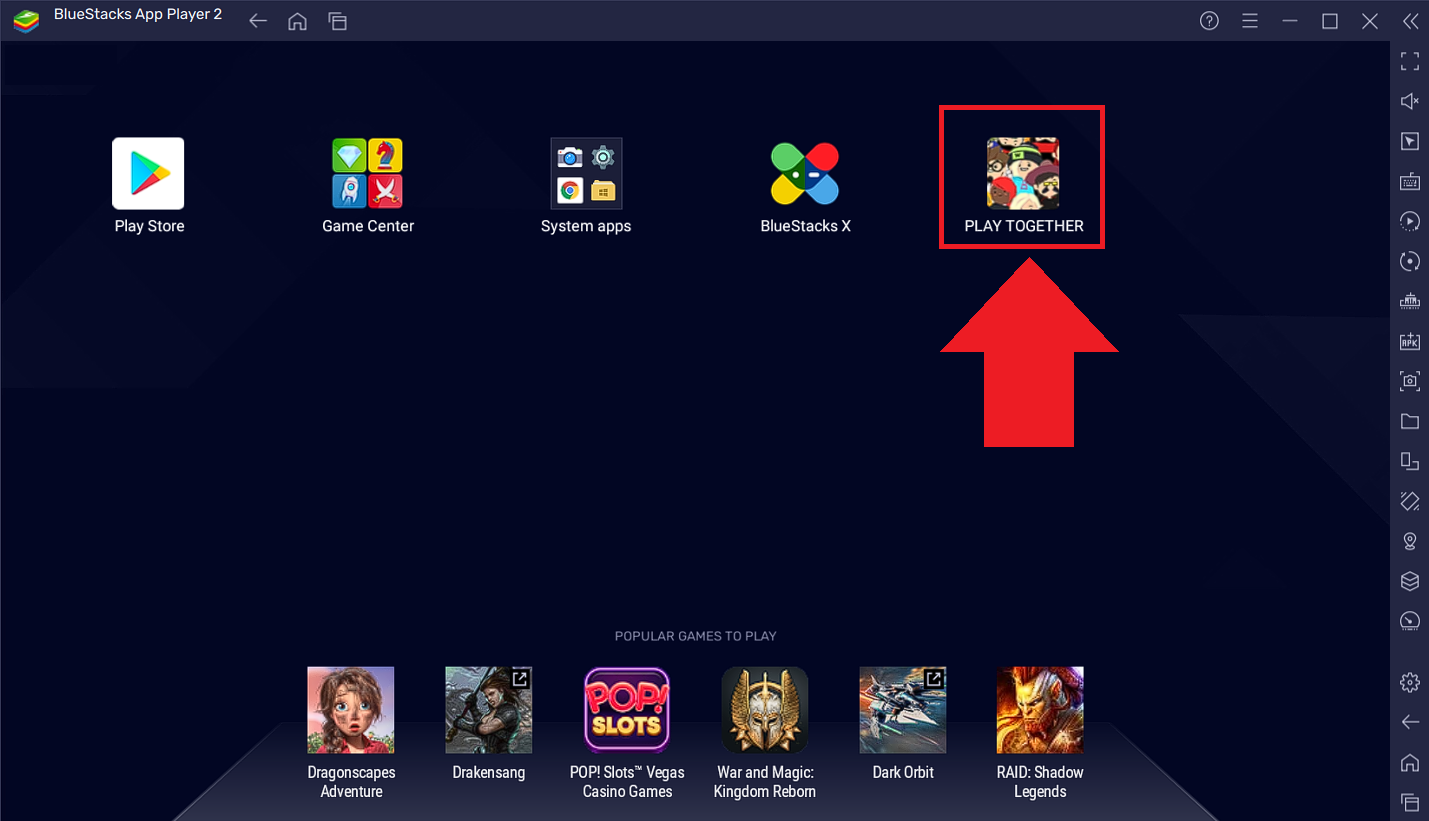
Task: Open Dragonscapes Adventure game tile
Action: pyautogui.click(x=351, y=710)
